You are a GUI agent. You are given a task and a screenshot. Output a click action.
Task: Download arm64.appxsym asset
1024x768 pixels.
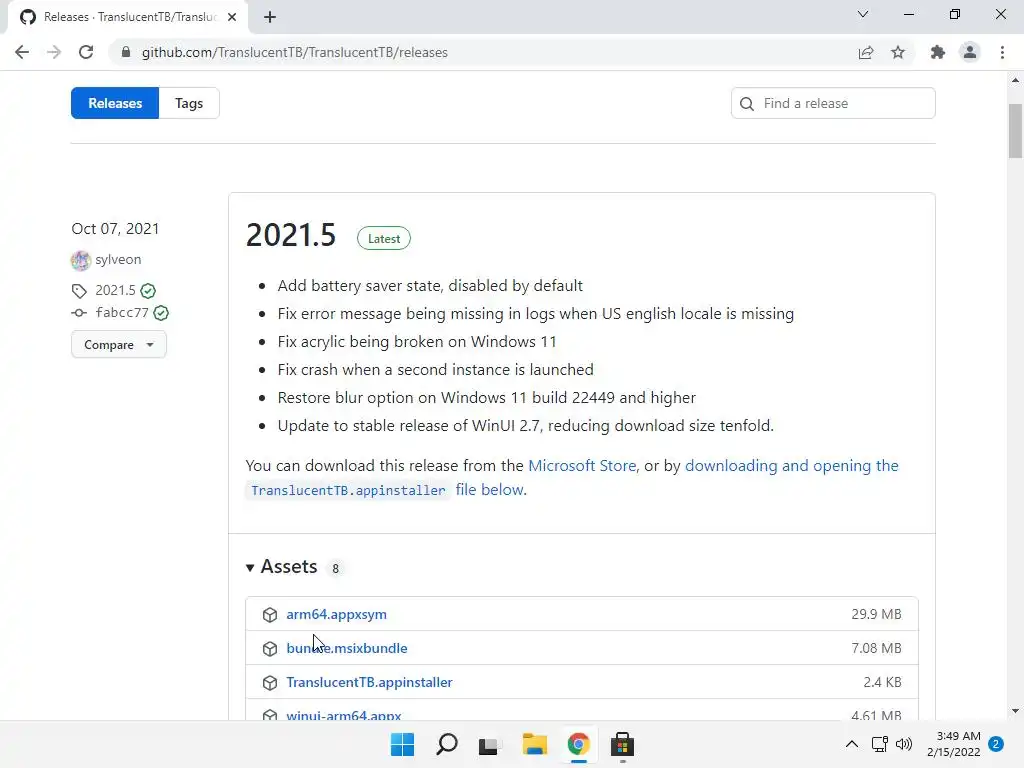click(x=336, y=614)
